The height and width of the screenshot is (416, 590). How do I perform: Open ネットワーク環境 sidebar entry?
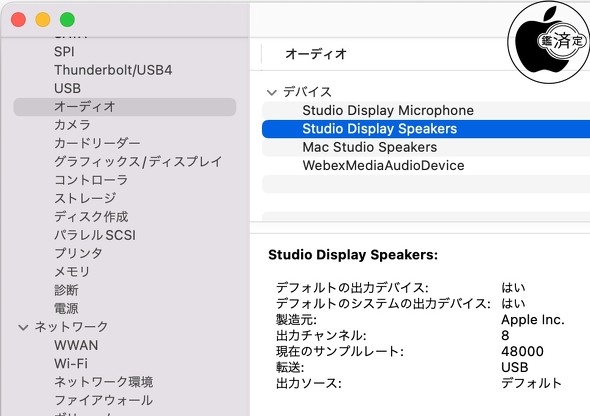coord(103,382)
